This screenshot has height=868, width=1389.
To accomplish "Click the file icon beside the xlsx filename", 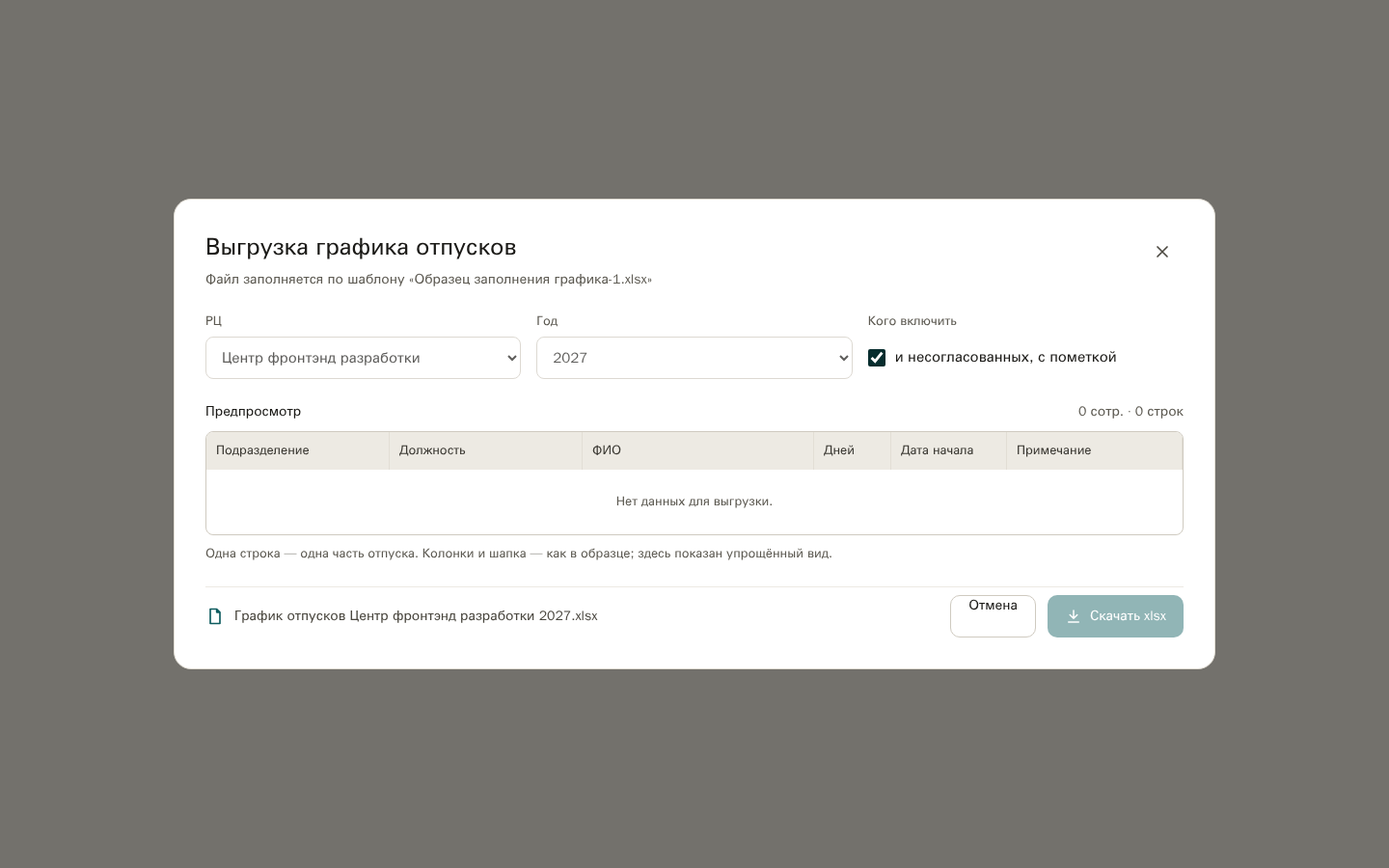I will click(215, 616).
